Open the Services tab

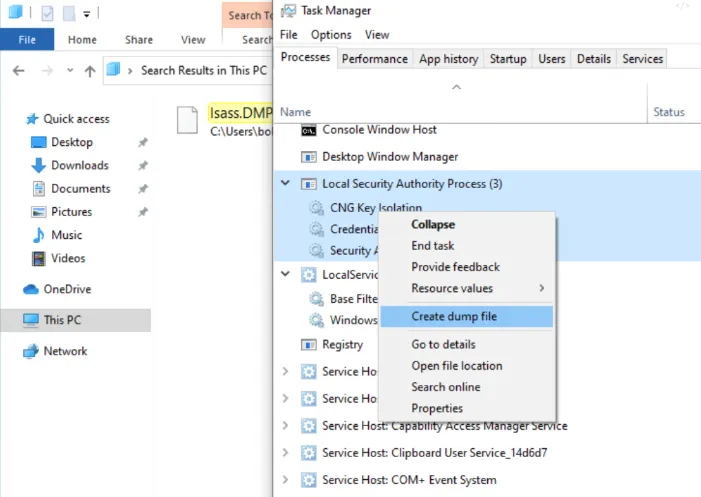point(642,59)
